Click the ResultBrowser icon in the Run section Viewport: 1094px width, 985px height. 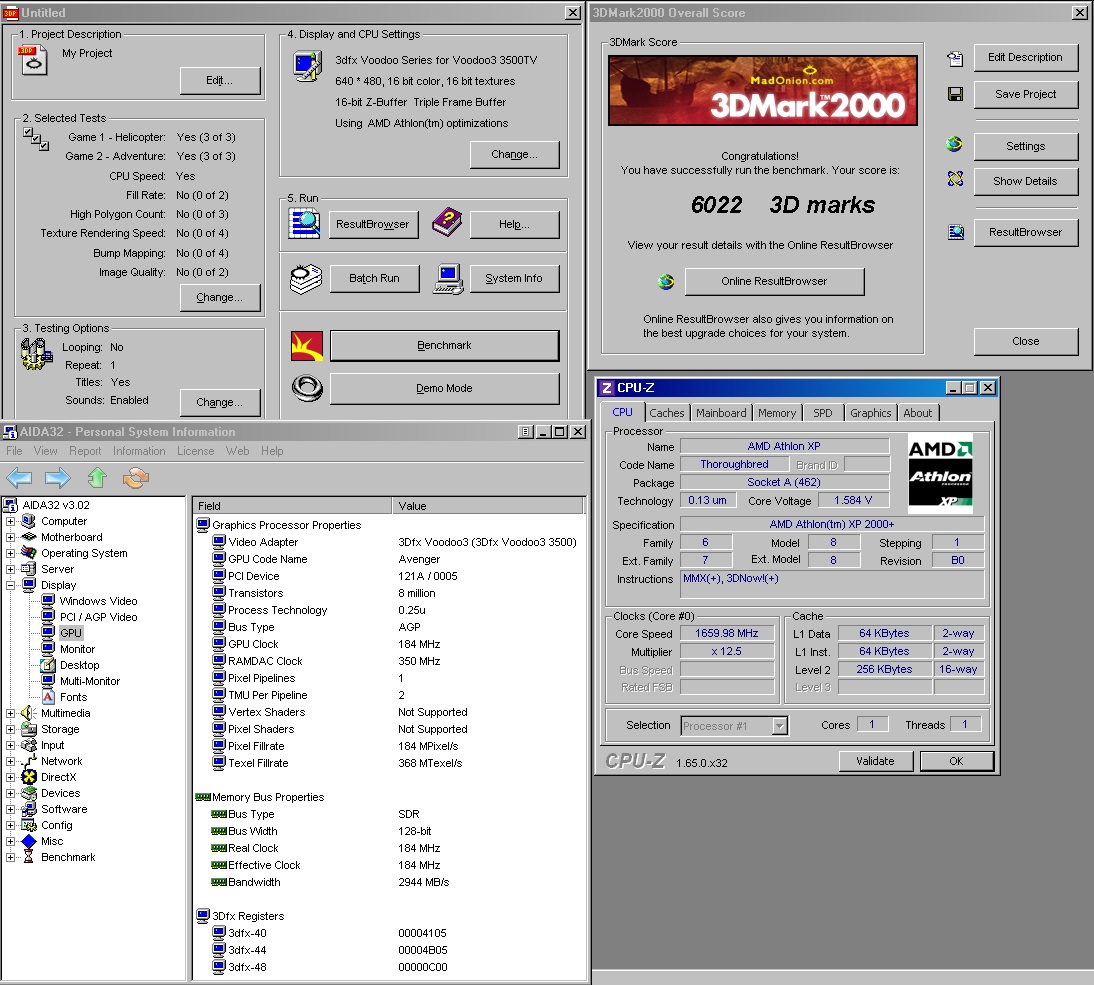[304, 224]
